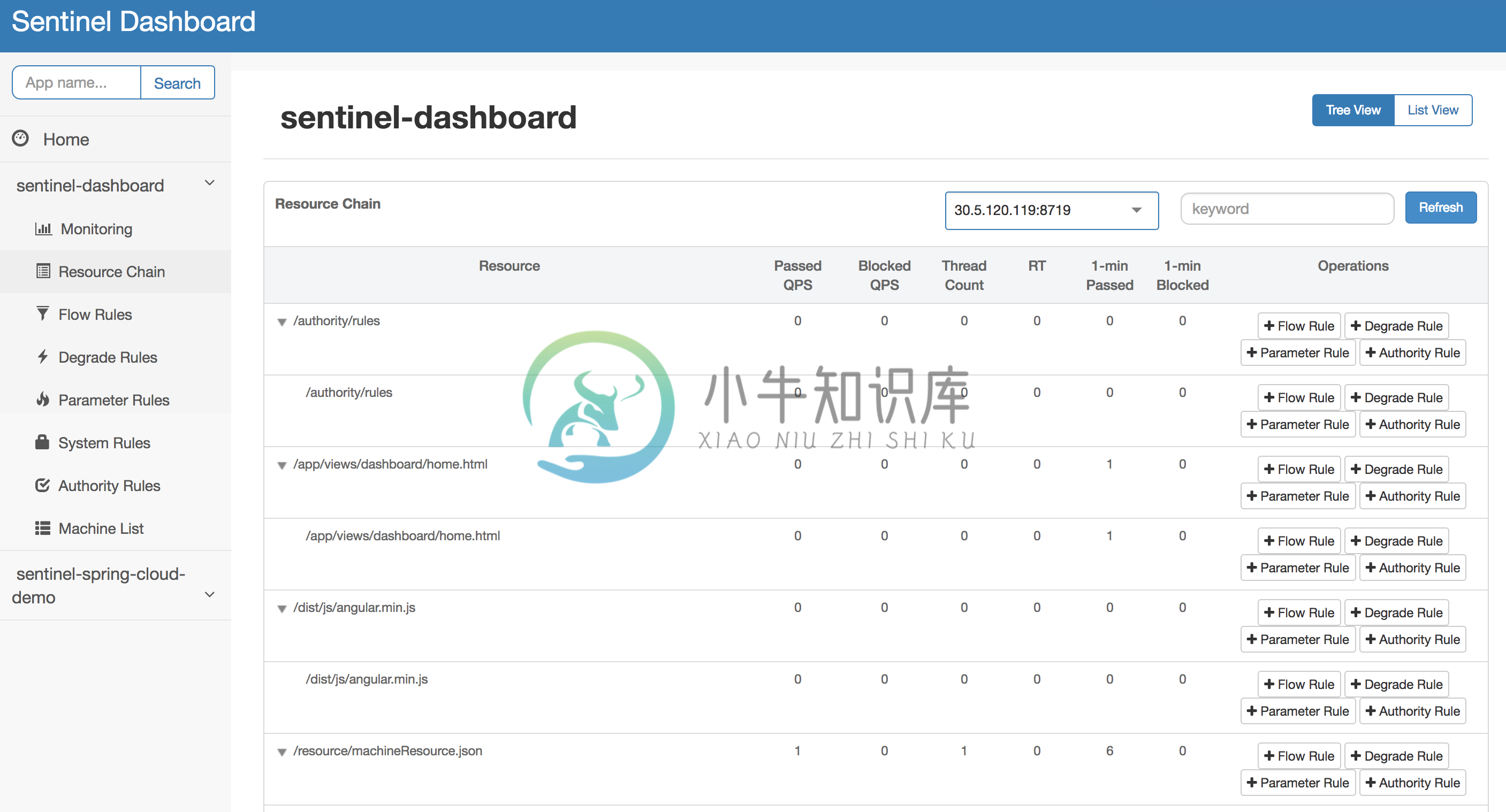Click the child /authority/rules resource name
Screen dimensions: 1506x812
349,393
